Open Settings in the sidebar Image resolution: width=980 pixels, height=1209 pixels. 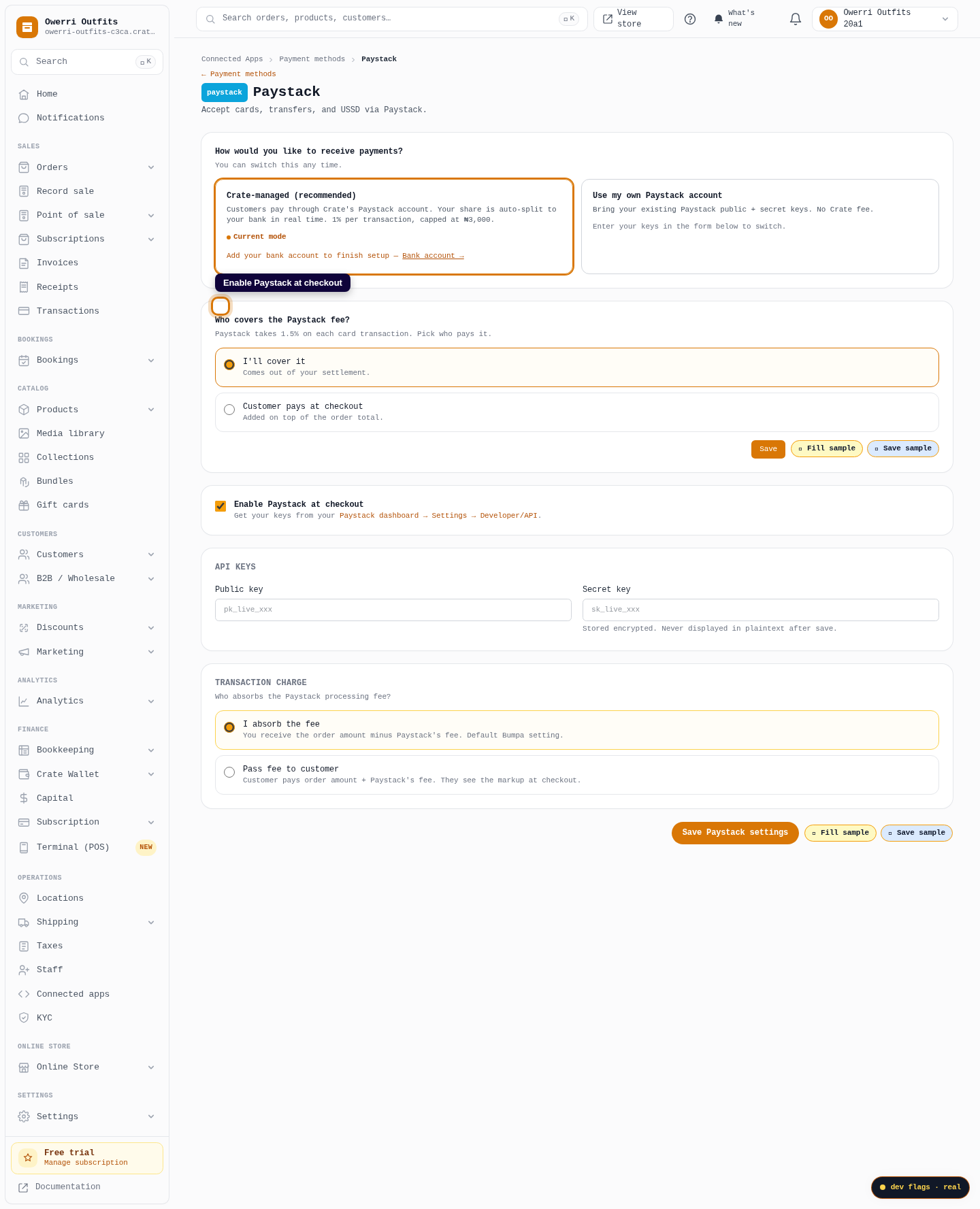pyautogui.click(x=87, y=1116)
